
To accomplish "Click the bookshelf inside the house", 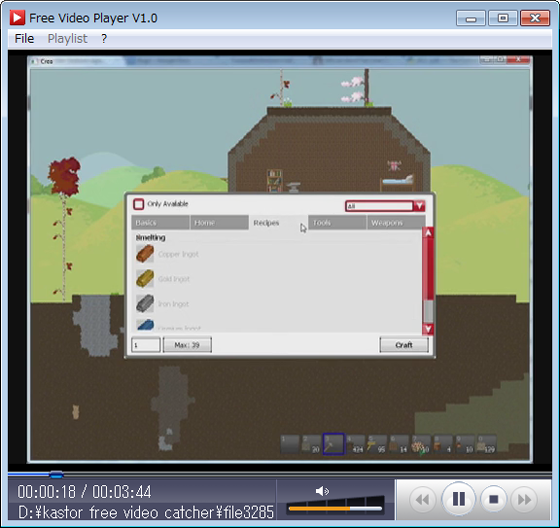I will 275,180.
